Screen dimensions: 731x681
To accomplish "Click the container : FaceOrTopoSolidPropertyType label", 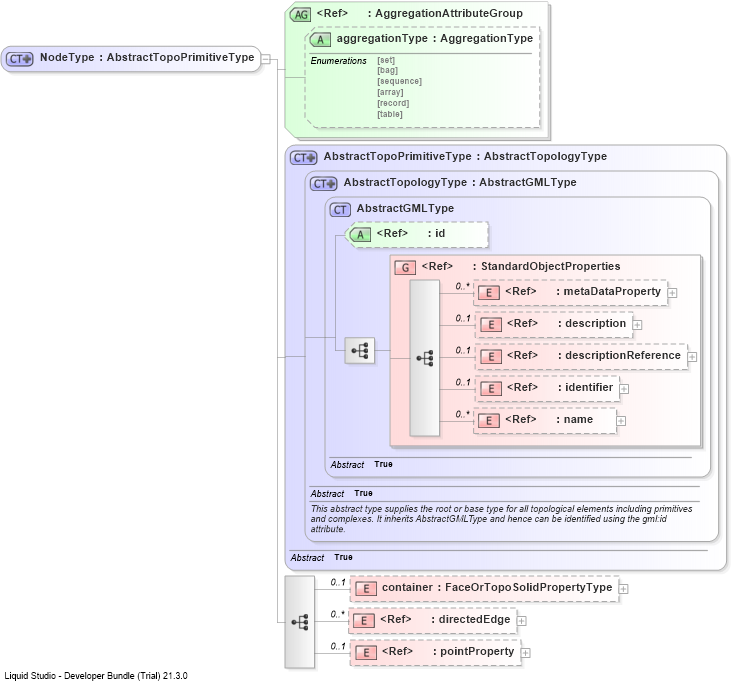I will click(497, 587).
